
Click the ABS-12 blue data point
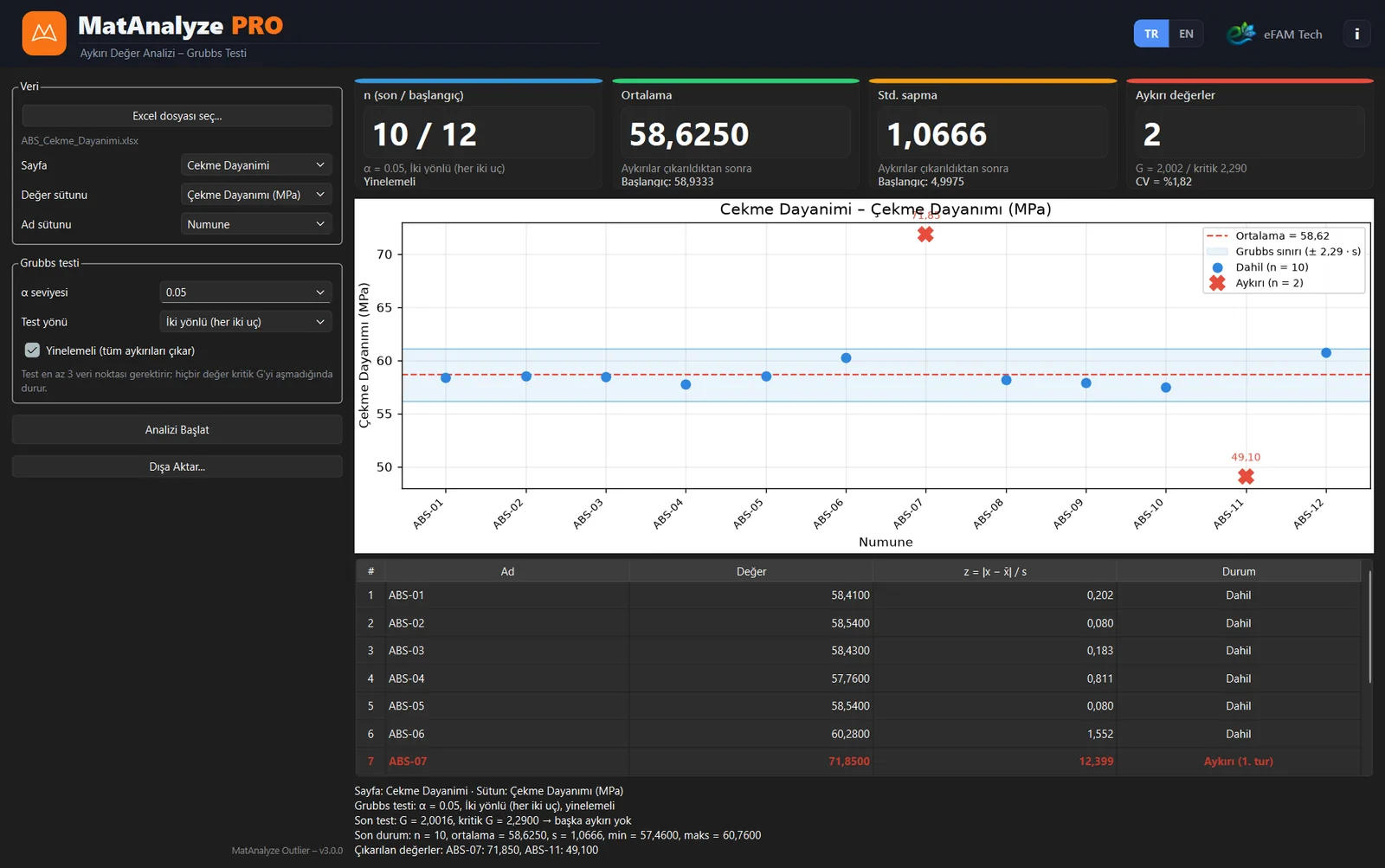click(x=1326, y=352)
